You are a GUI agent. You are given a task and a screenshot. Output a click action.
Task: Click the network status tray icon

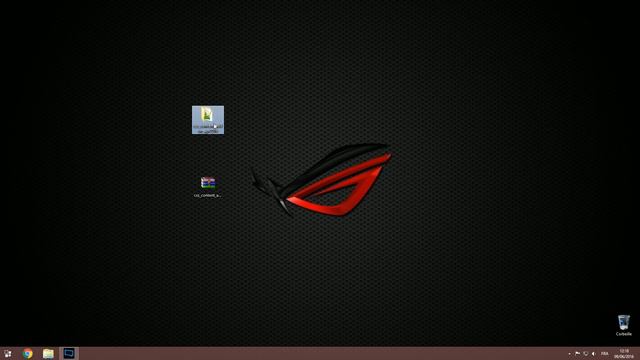[x=586, y=353]
